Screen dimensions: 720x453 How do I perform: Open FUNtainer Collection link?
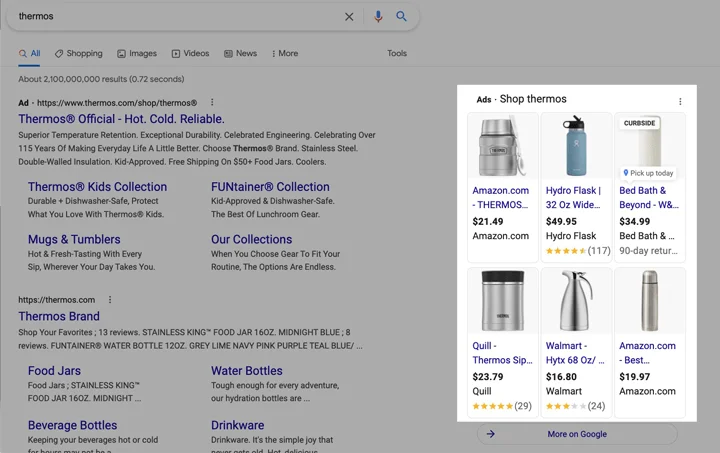(270, 187)
